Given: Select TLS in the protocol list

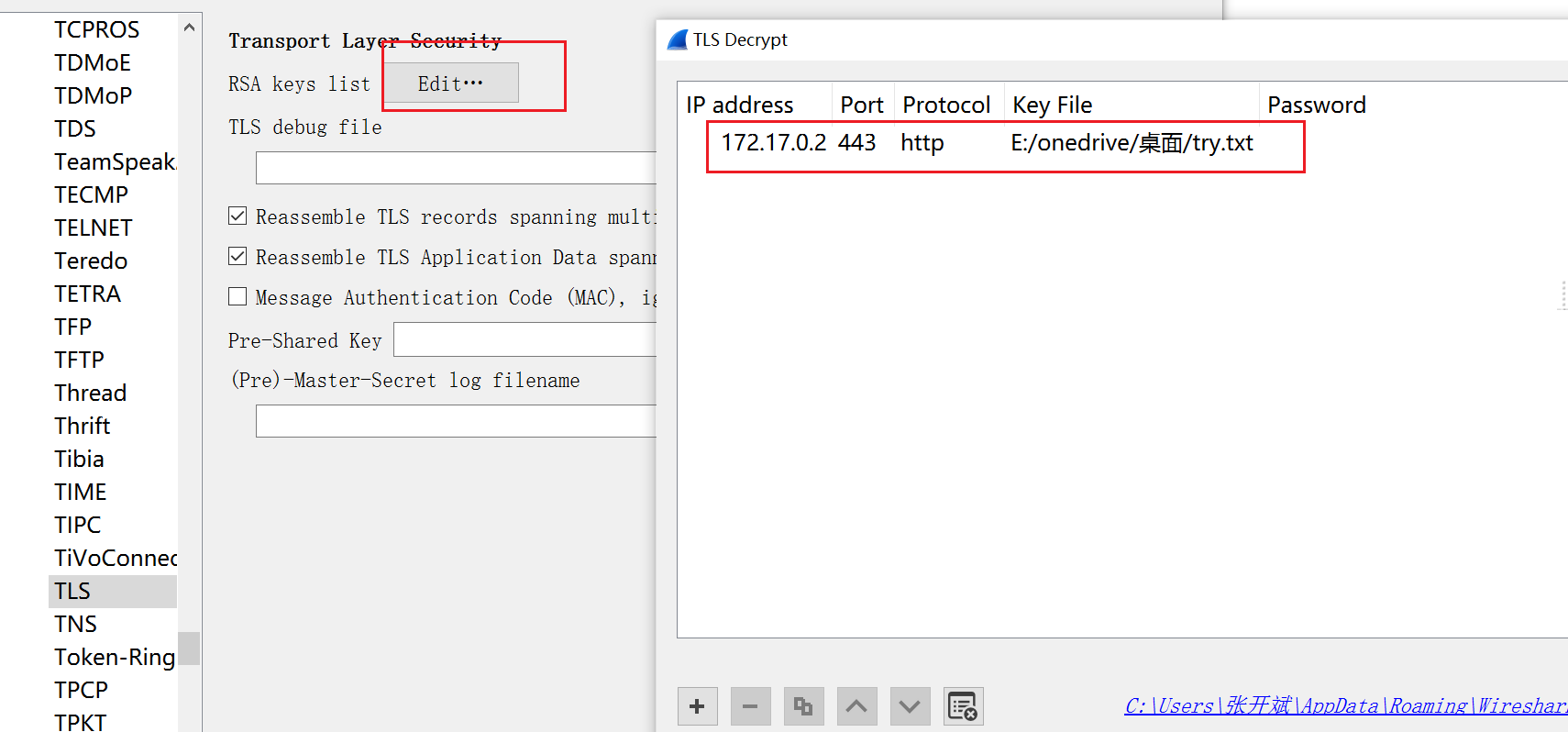Looking at the screenshot, I should pyautogui.click(x=113, y=591).
